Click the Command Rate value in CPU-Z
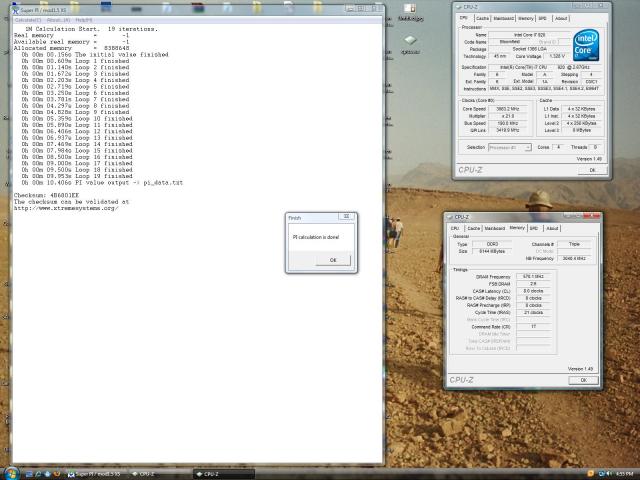The height and width of the screenshot is (480, 640). [x=533, y=327]
